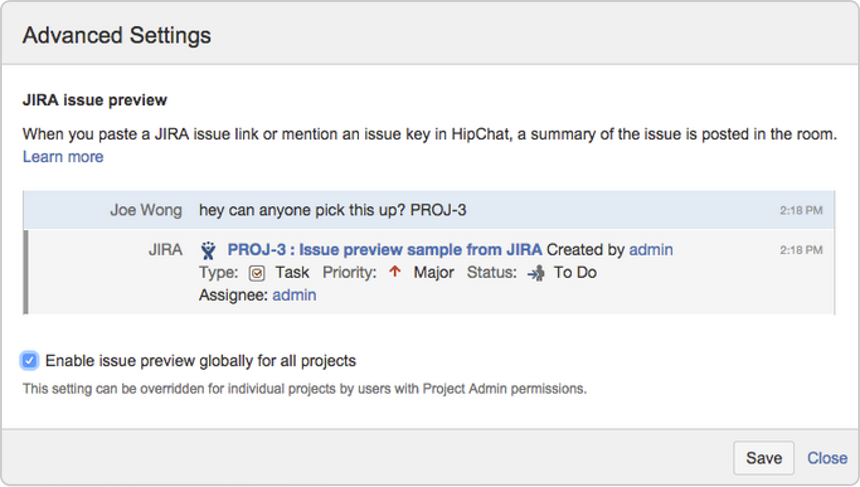Open PROJ-3 Issue preview sample link
The height and width of the screenshot is (487, 860).
385,250
